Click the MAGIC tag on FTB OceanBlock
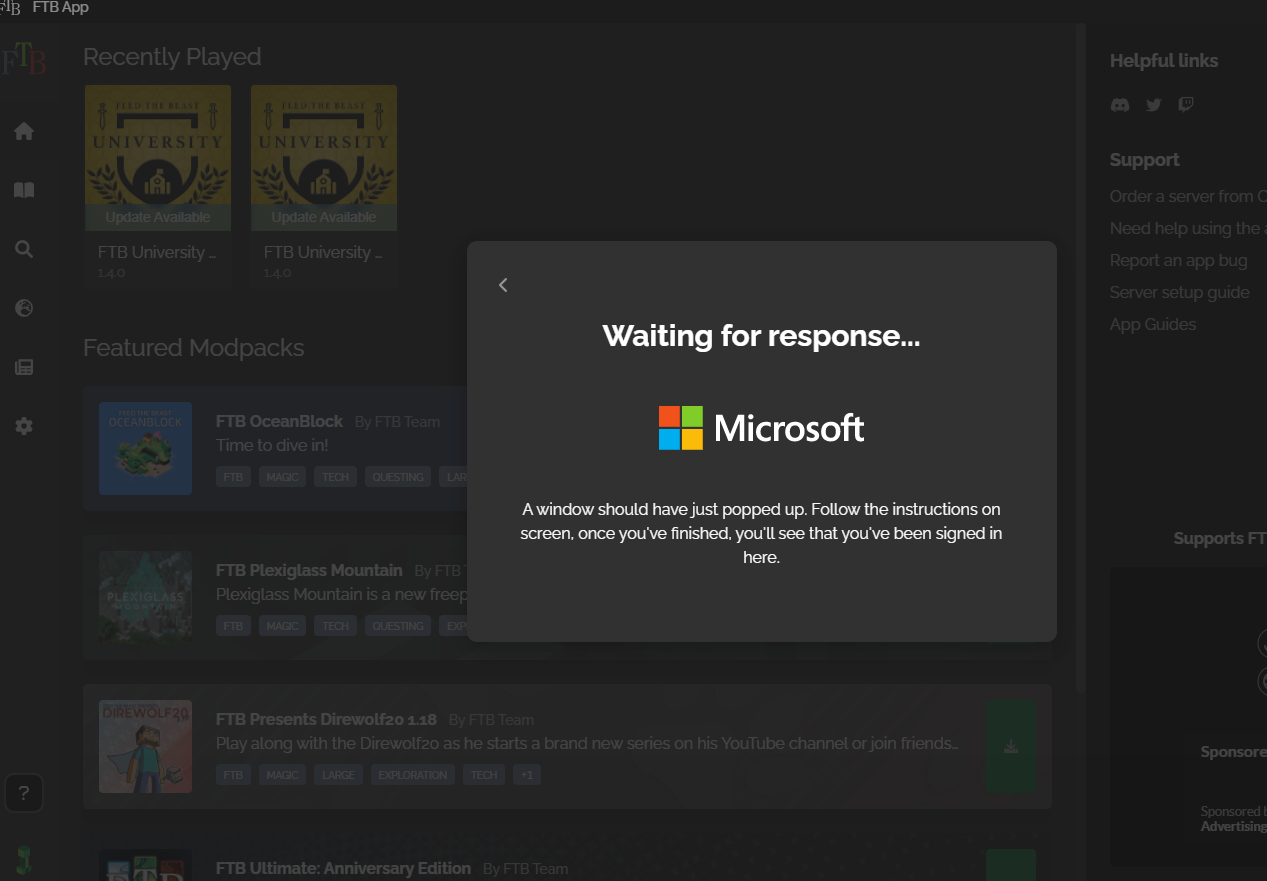 coord(282,477)
